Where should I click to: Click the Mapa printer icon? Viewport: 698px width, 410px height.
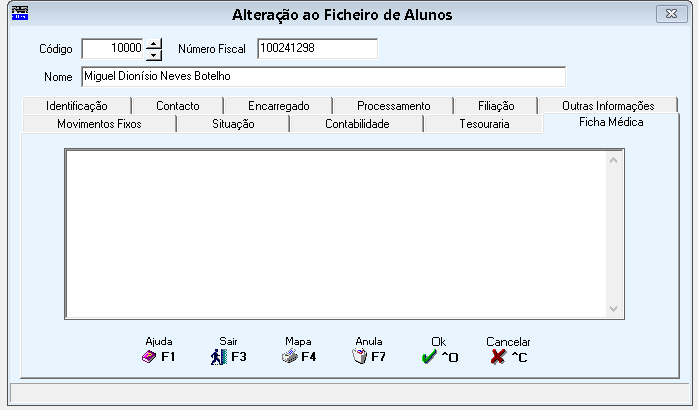pyautogui.click(x=290, y=356)
